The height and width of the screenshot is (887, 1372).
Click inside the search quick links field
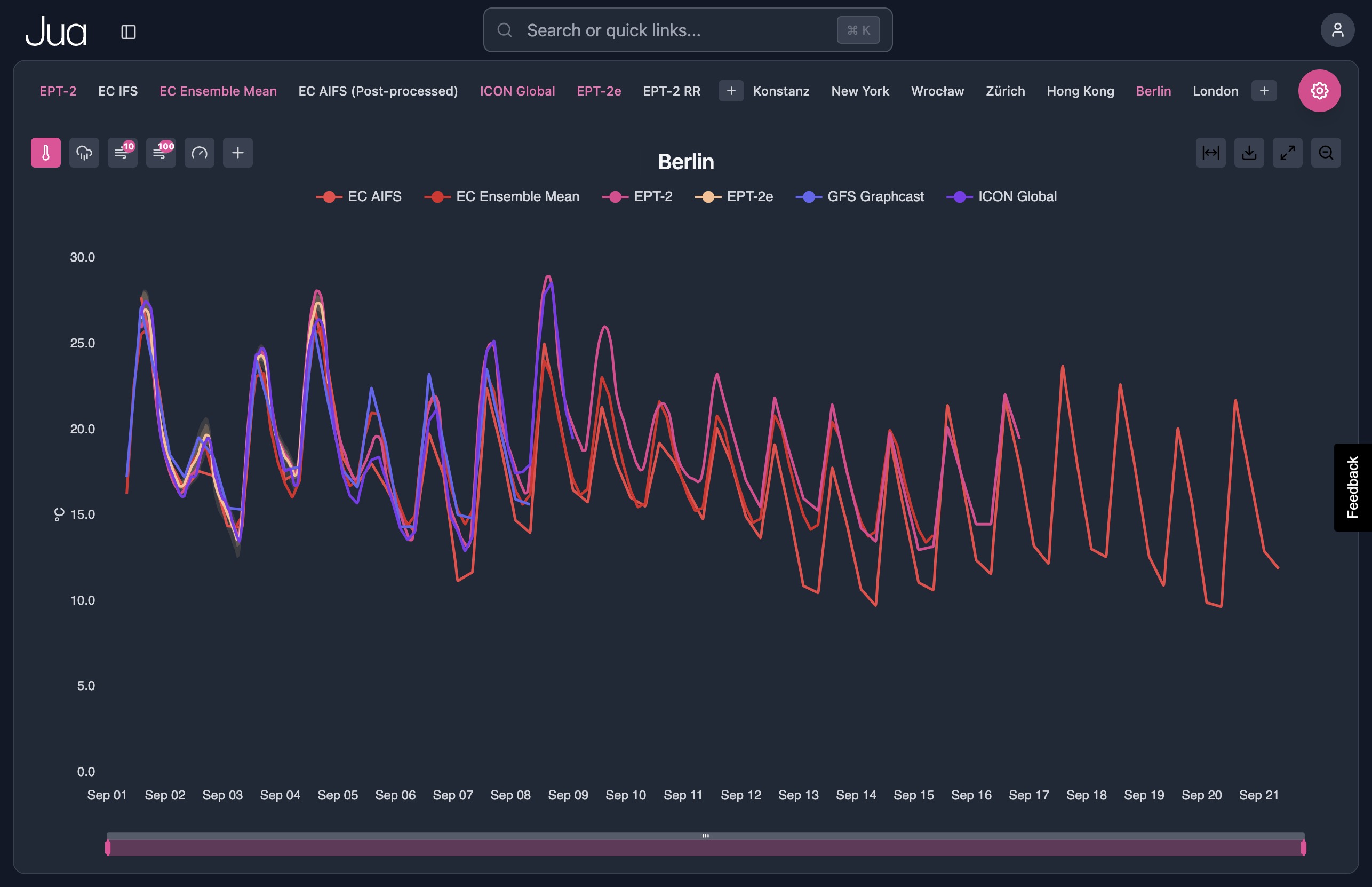coord(662,30)
